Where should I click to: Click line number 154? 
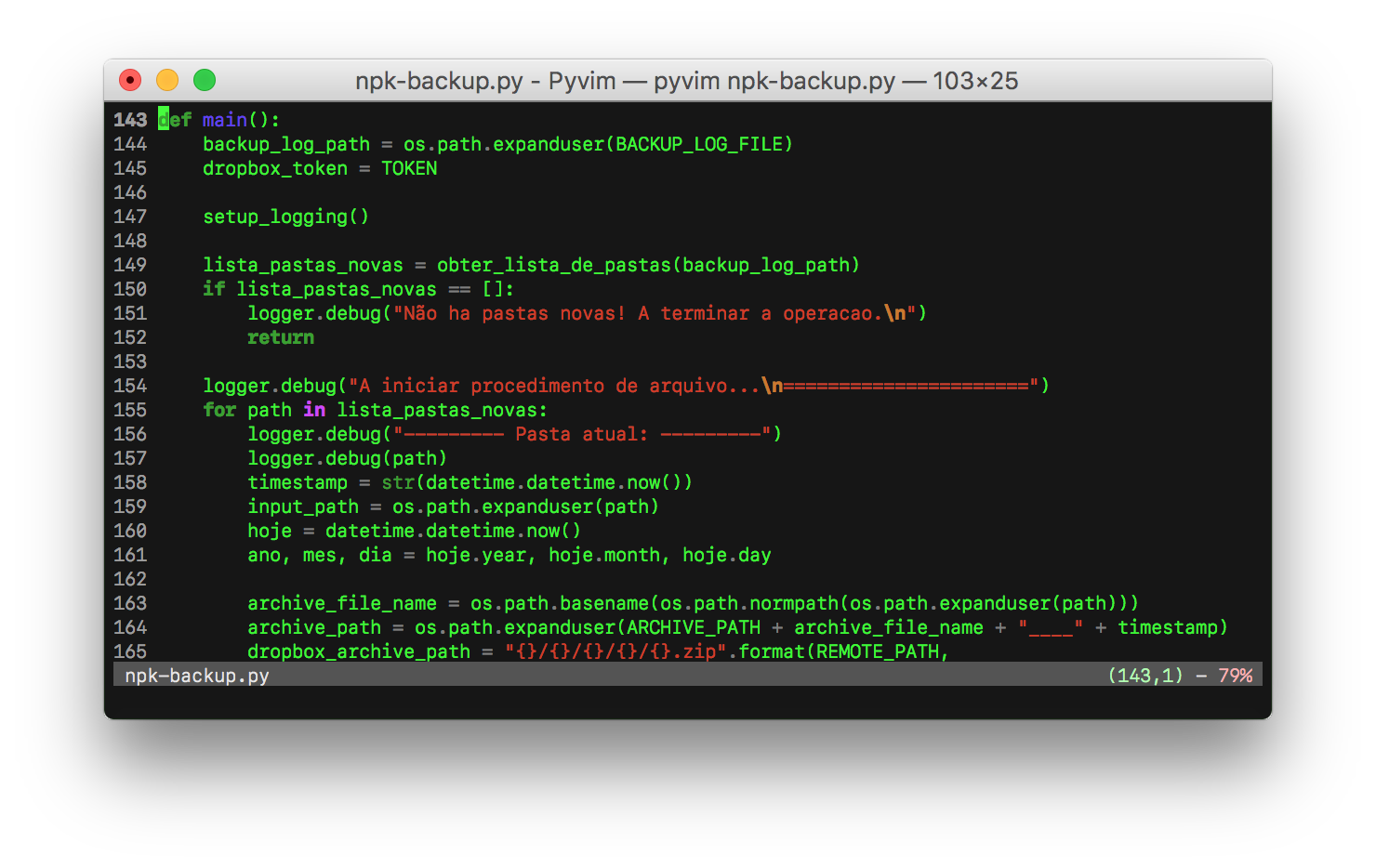[x=130, y=386]
